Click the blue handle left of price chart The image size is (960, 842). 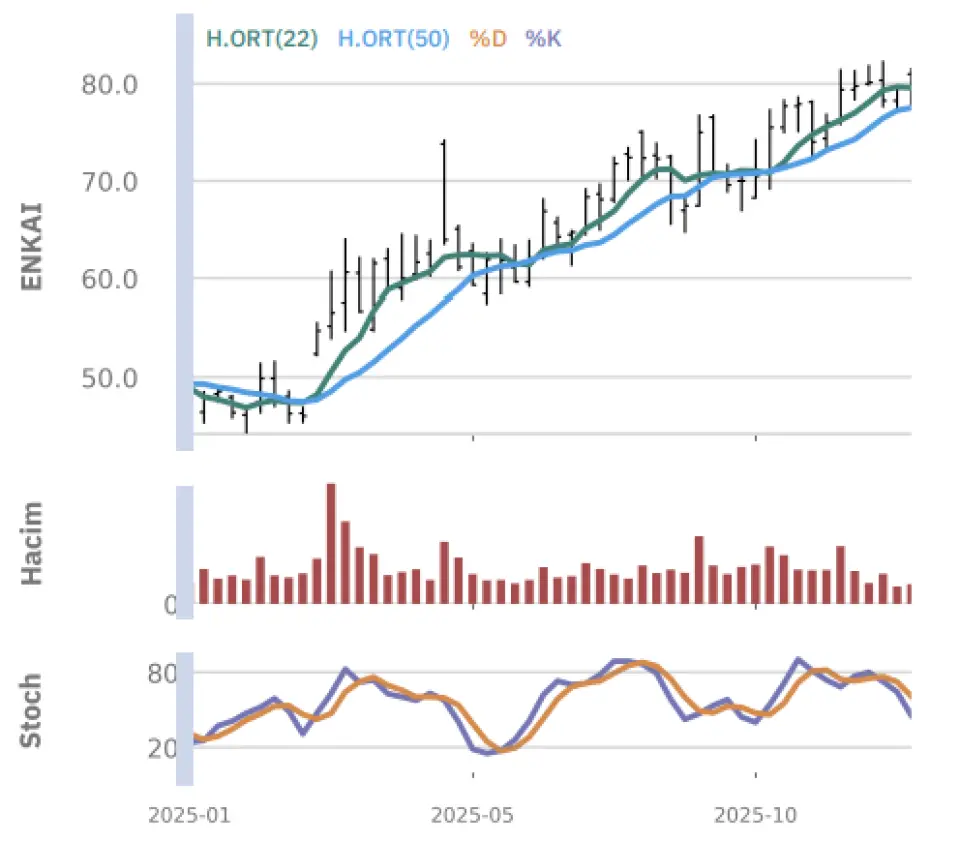(185, 230)
